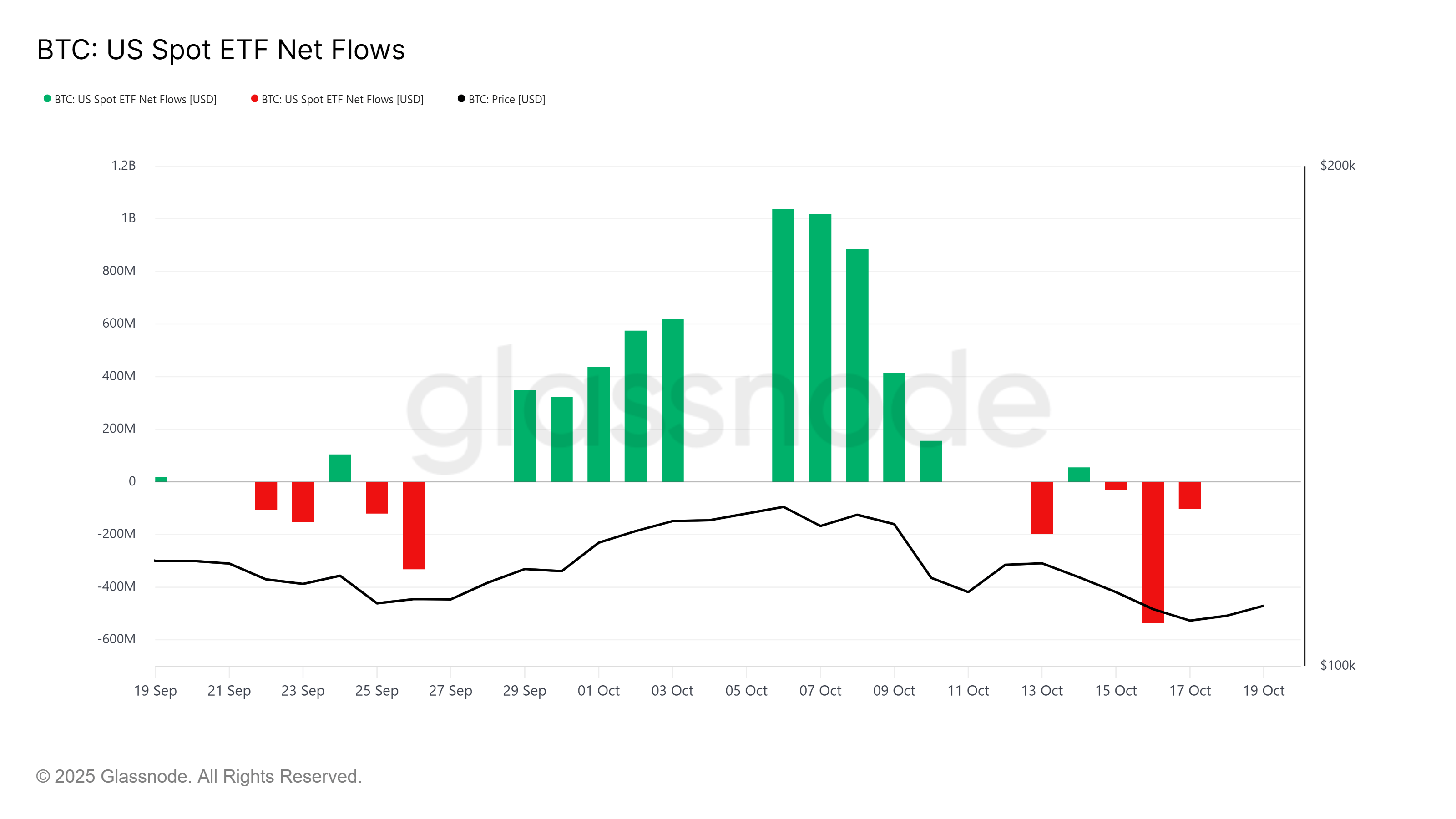Select the small green bar at 24 Sep

point(340,468)
